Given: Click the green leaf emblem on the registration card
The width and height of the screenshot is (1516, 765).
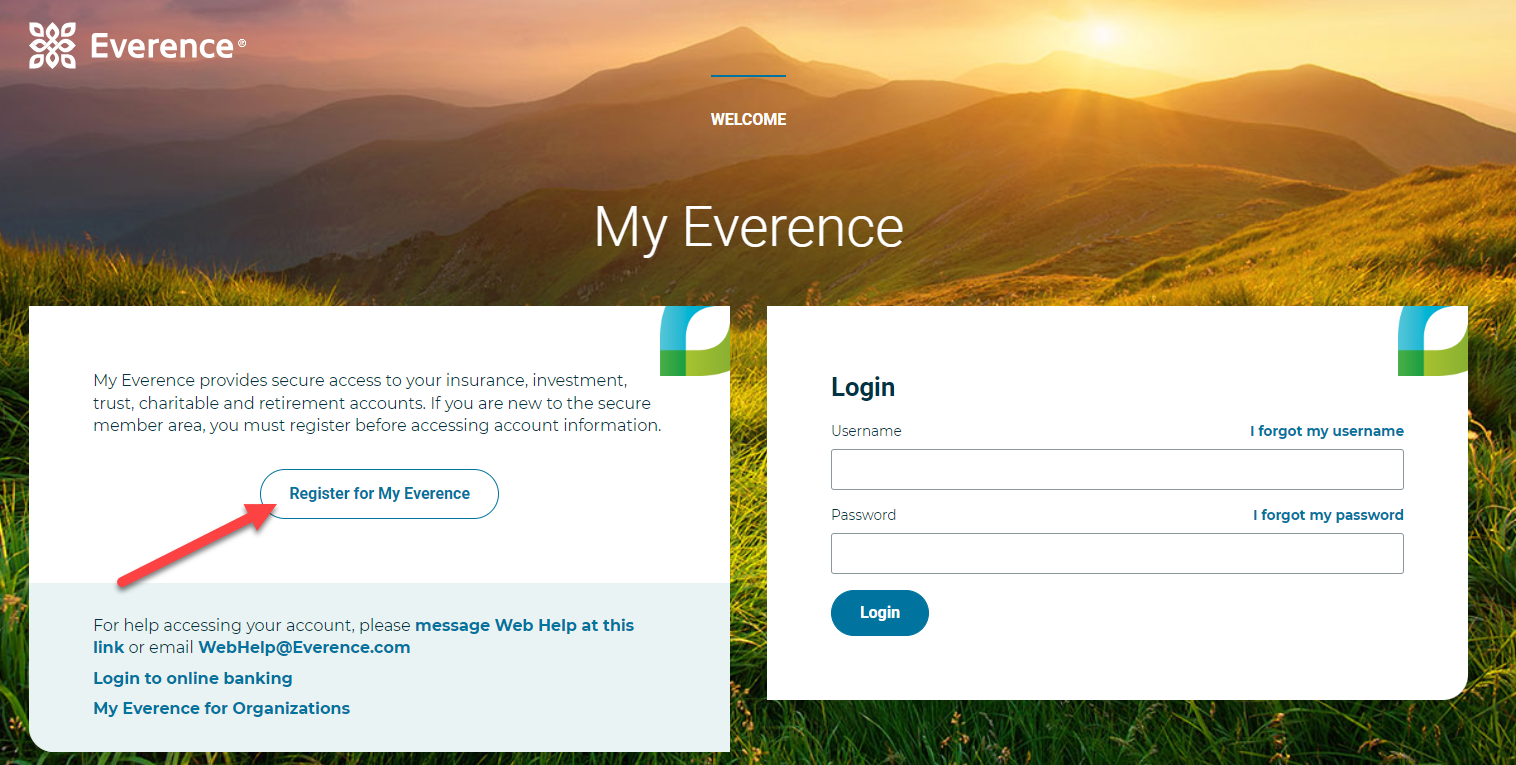Looking at the screenshot, I should click(x=695, y=341).
